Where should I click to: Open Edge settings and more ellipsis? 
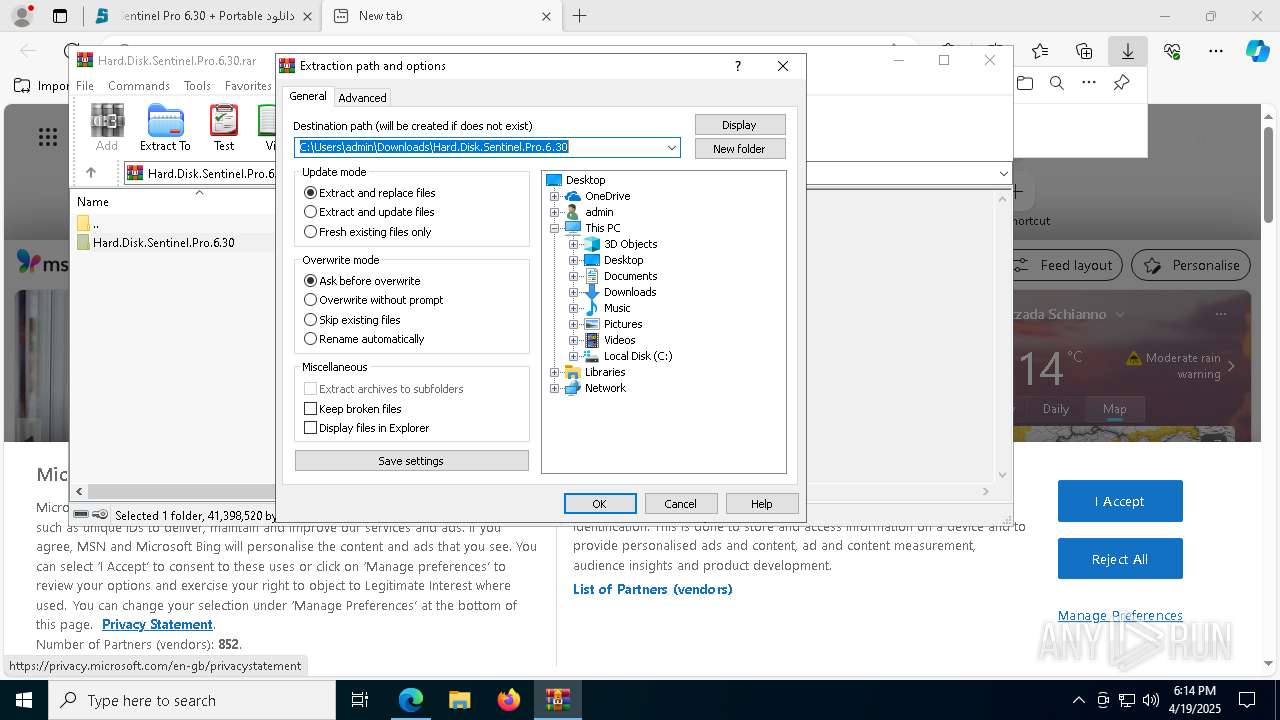[x=1216, y=51]
